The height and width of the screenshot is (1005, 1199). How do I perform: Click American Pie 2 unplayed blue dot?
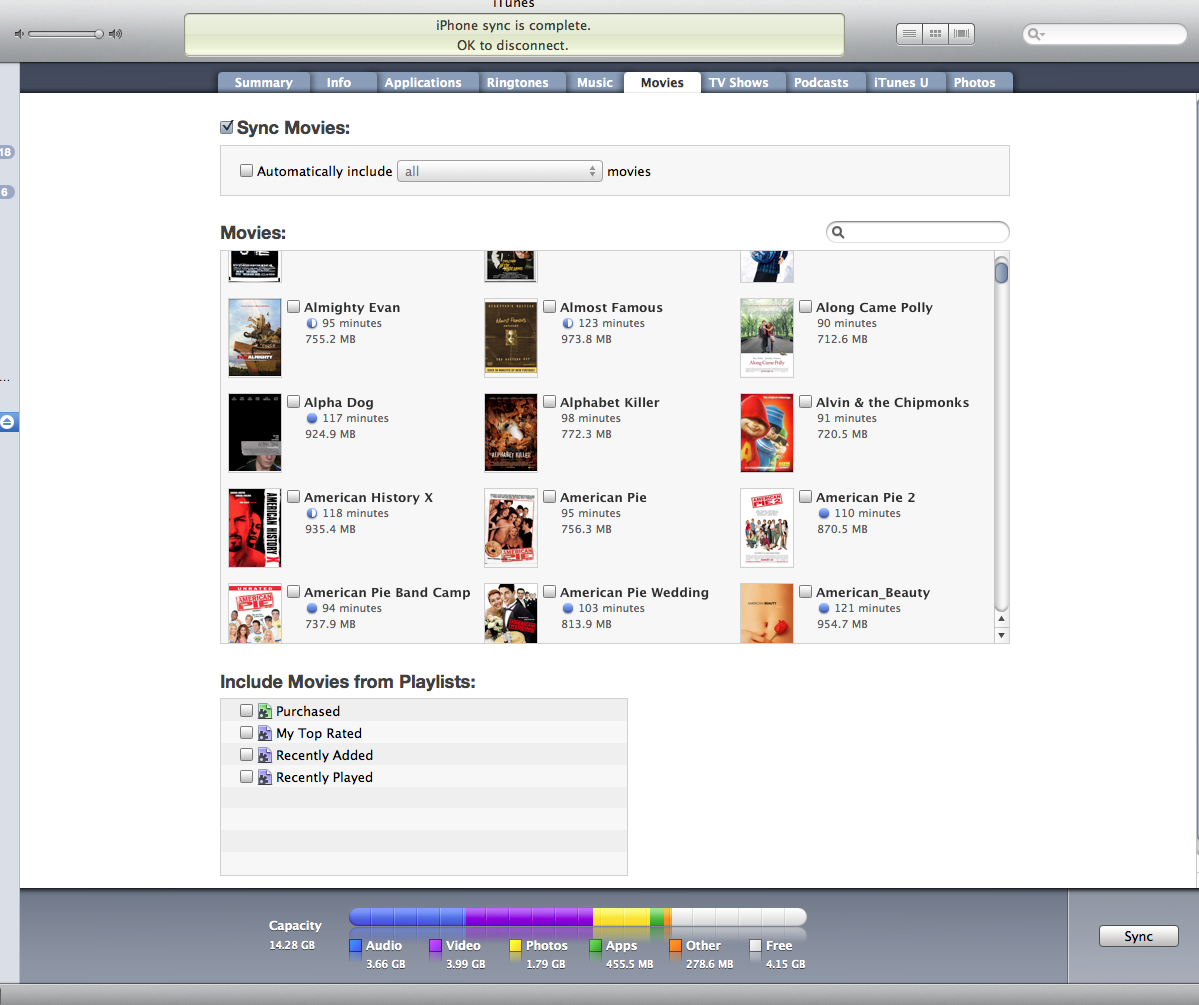point(824,513)
